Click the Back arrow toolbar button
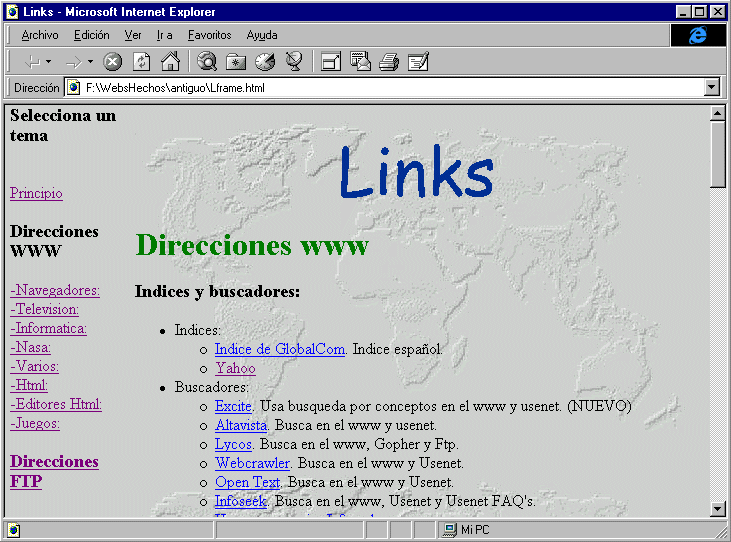The height and width of the screenshot is (542, 731). pos(32,62)
